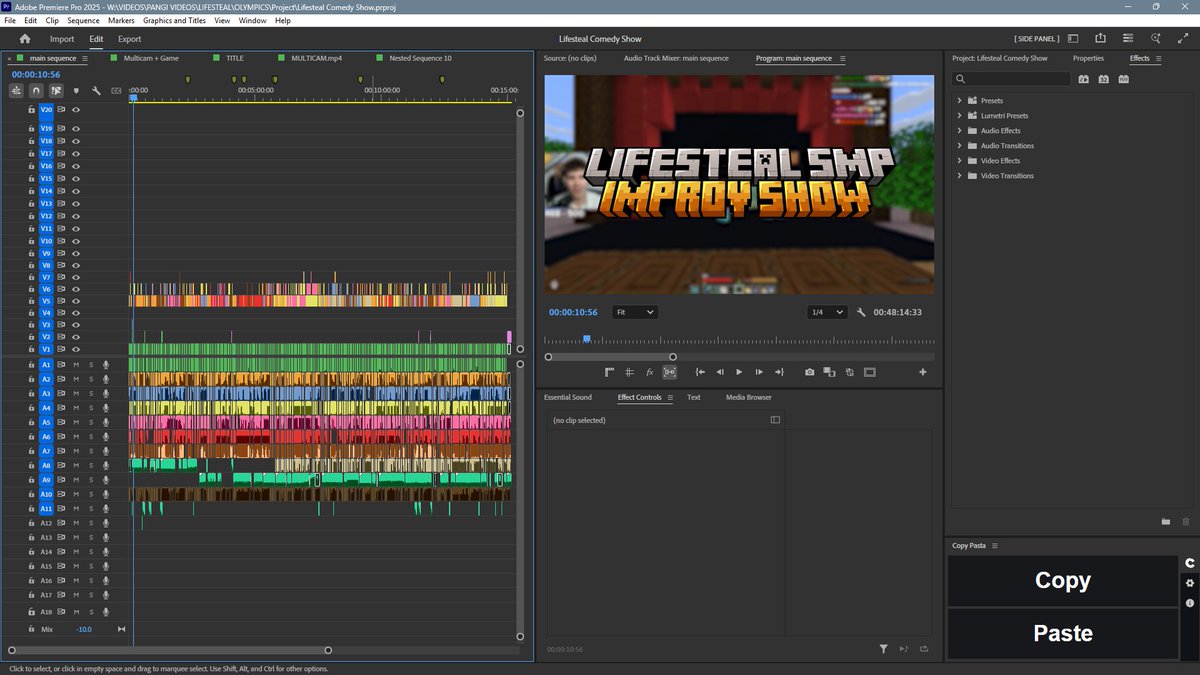Image resolution: width=1200 pixels, height=675 pixels.
Task: Open Quick Export share icon
Action: (1100, 38)
